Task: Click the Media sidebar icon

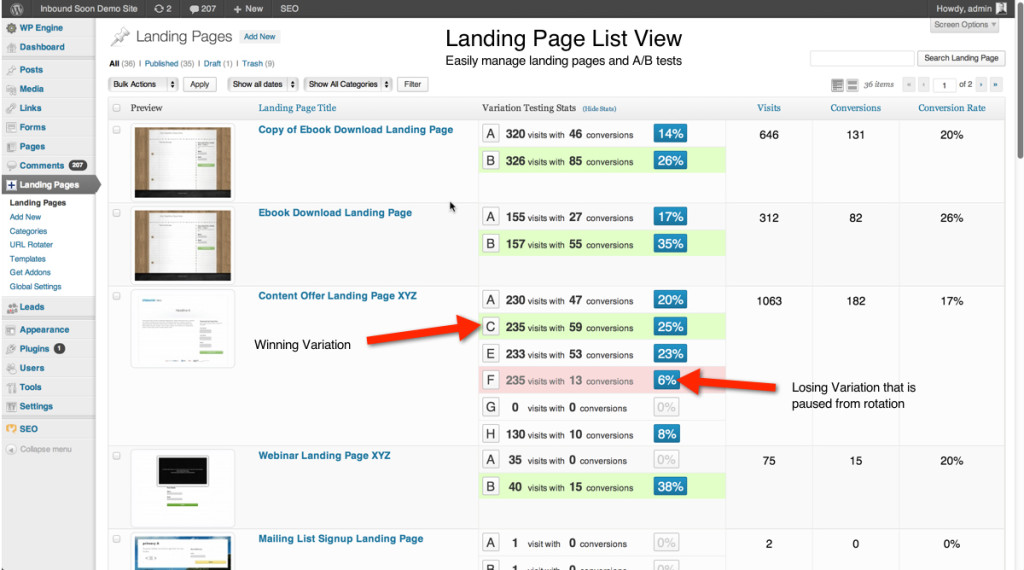Action: tap(11, 89)
